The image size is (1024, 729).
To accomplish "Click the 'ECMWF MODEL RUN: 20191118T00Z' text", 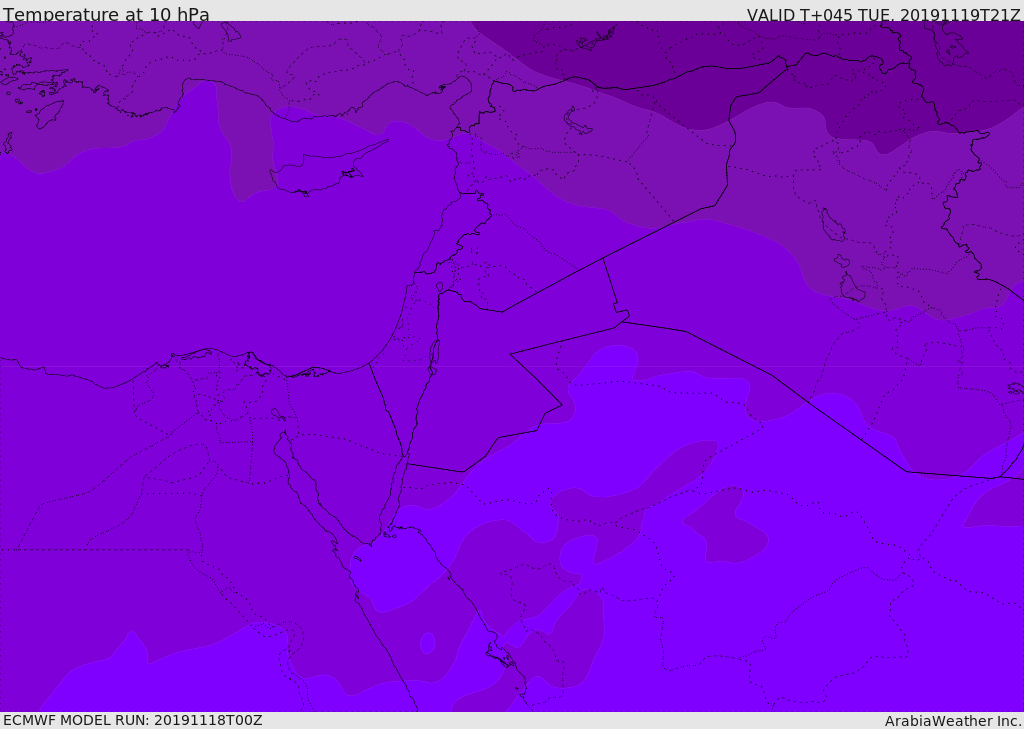I will point(133,720).
